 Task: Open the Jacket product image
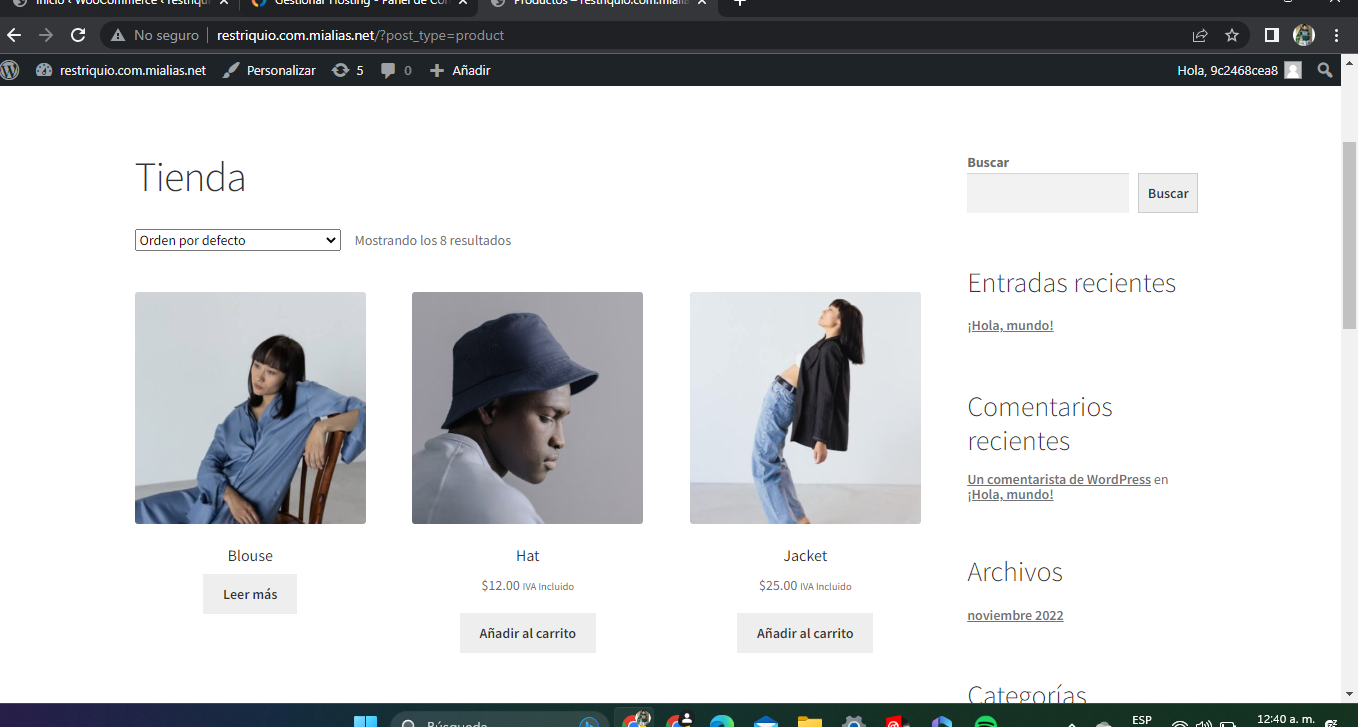(x=805, y=408)
